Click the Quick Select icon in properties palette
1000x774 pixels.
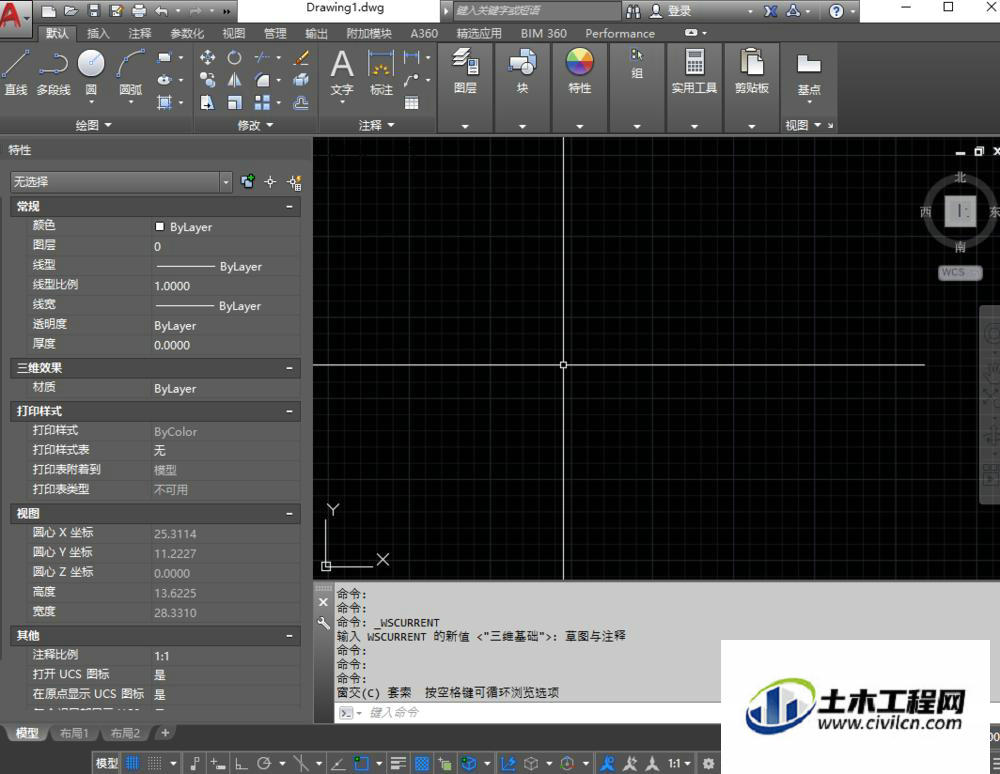pyautogui.click(x=294, y=182)
